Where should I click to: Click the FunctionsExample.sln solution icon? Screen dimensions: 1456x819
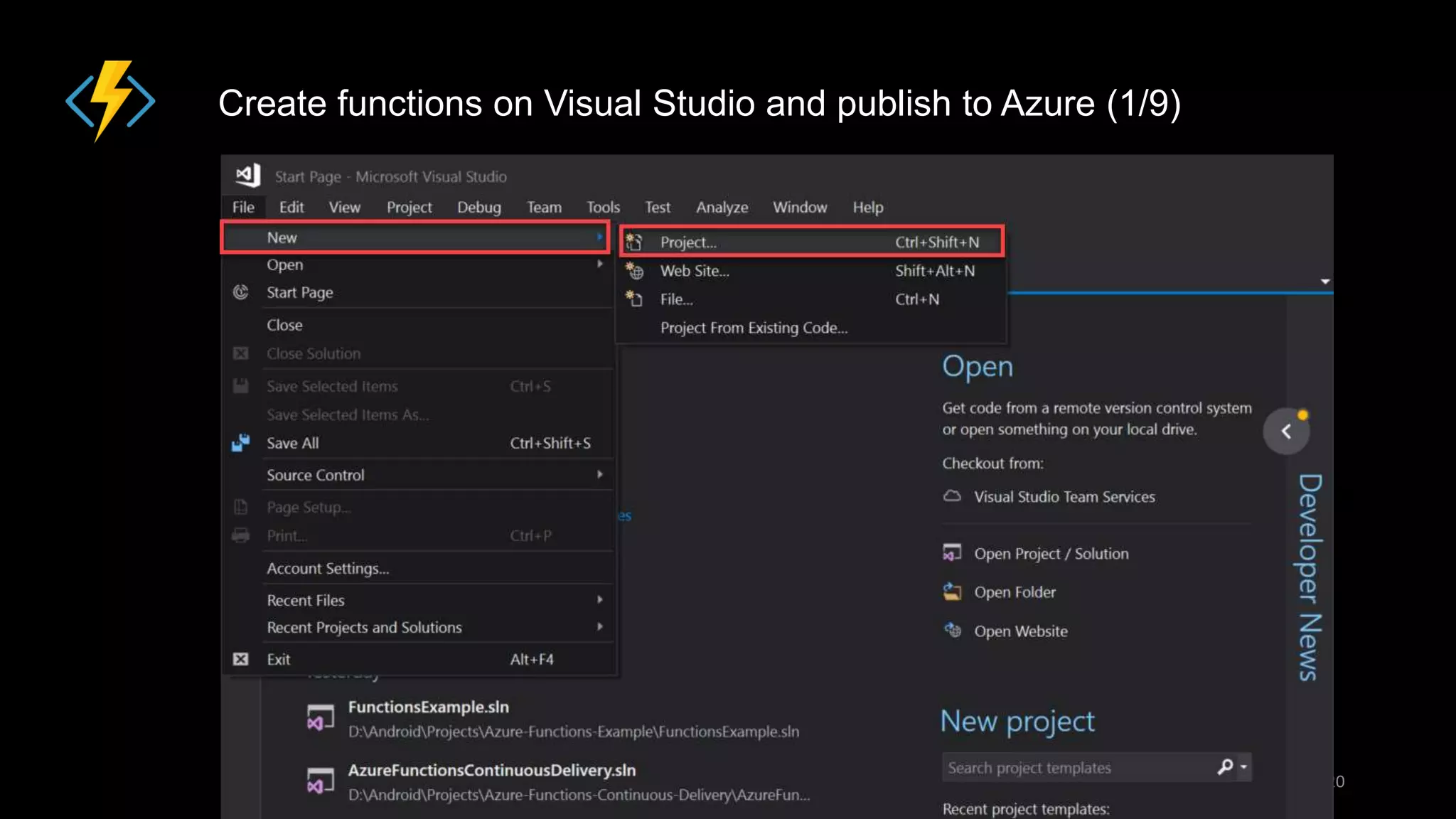click(320, 718)
